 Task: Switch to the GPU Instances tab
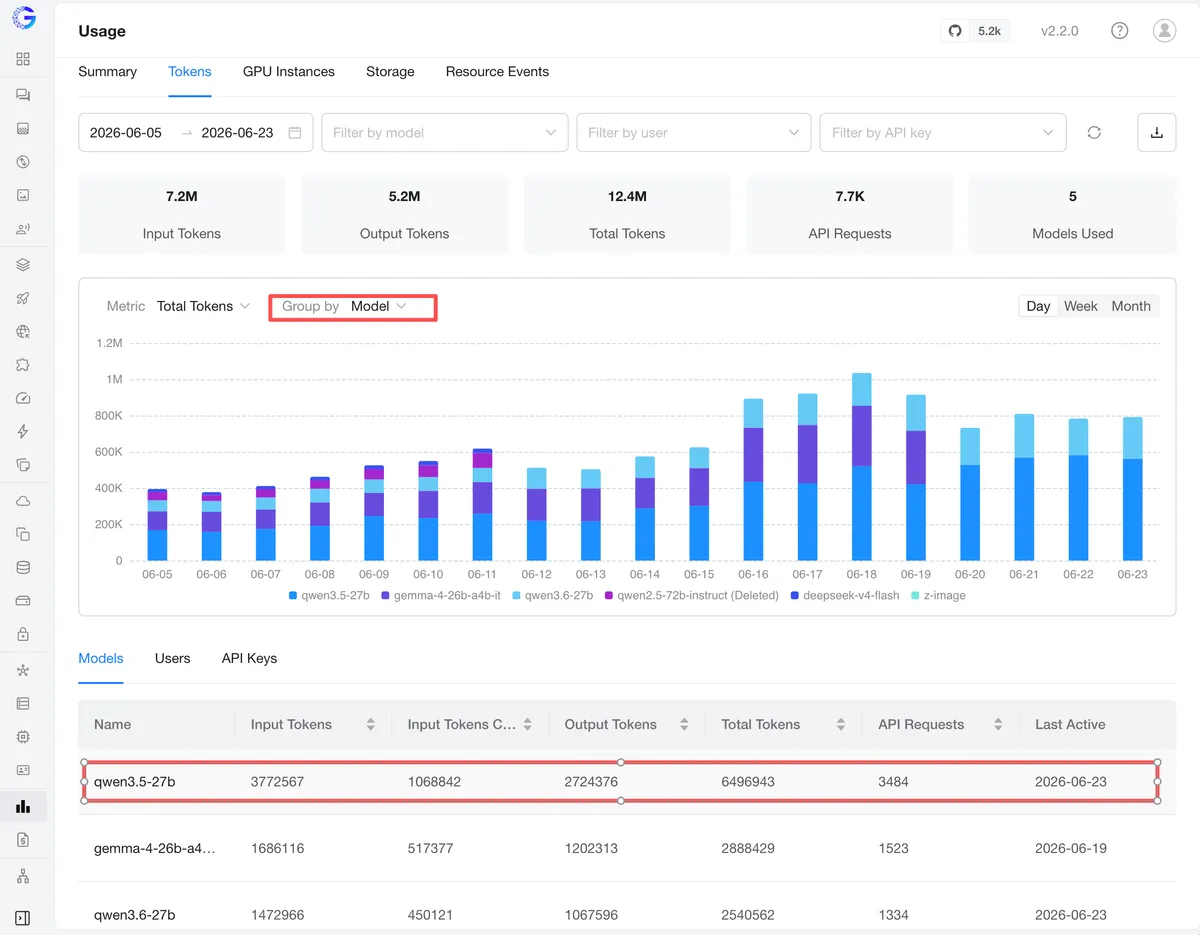point(289,72)
